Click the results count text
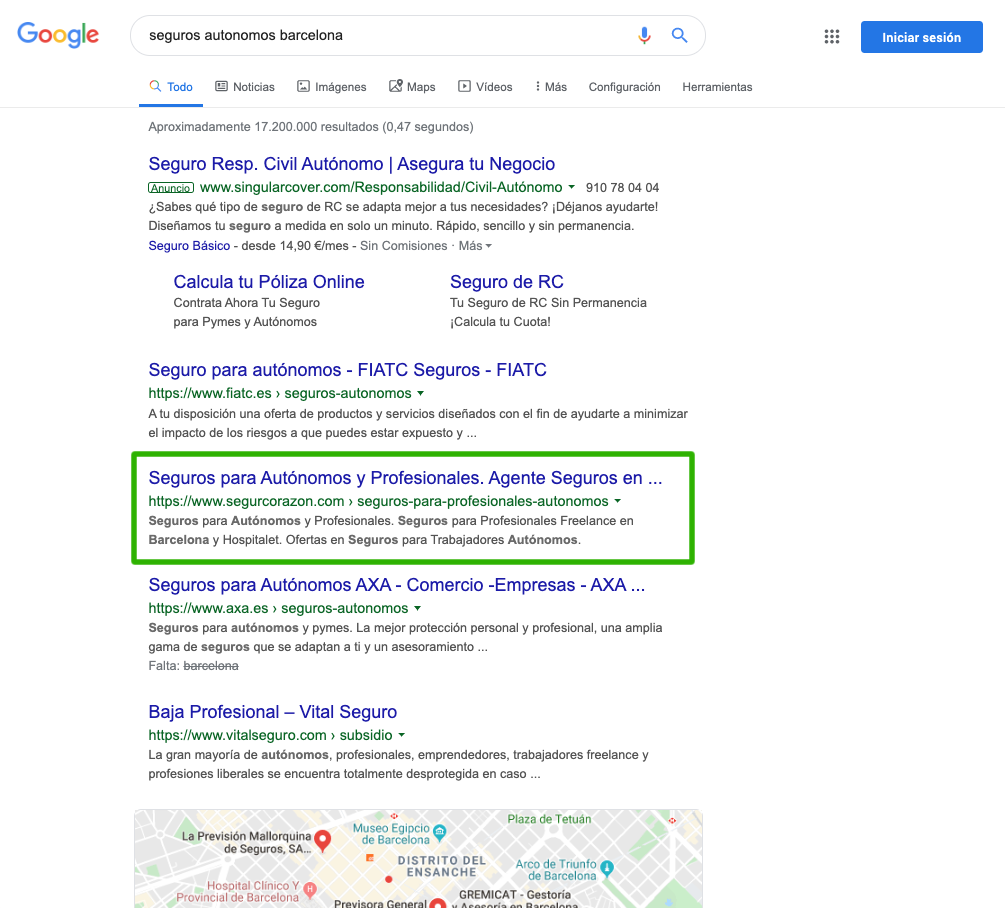Image resolution: width=1005 pixels, height=908 pixels. coord(311,127)
